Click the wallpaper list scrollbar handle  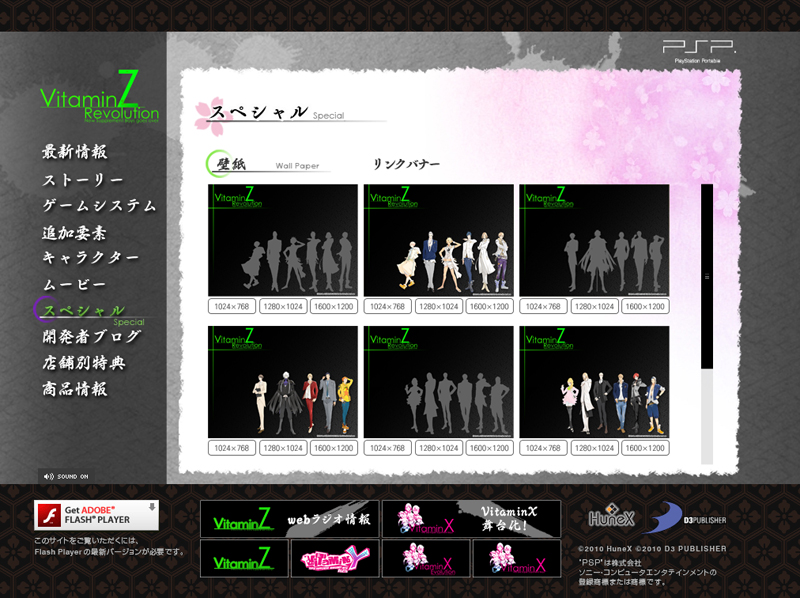[707, 277]
